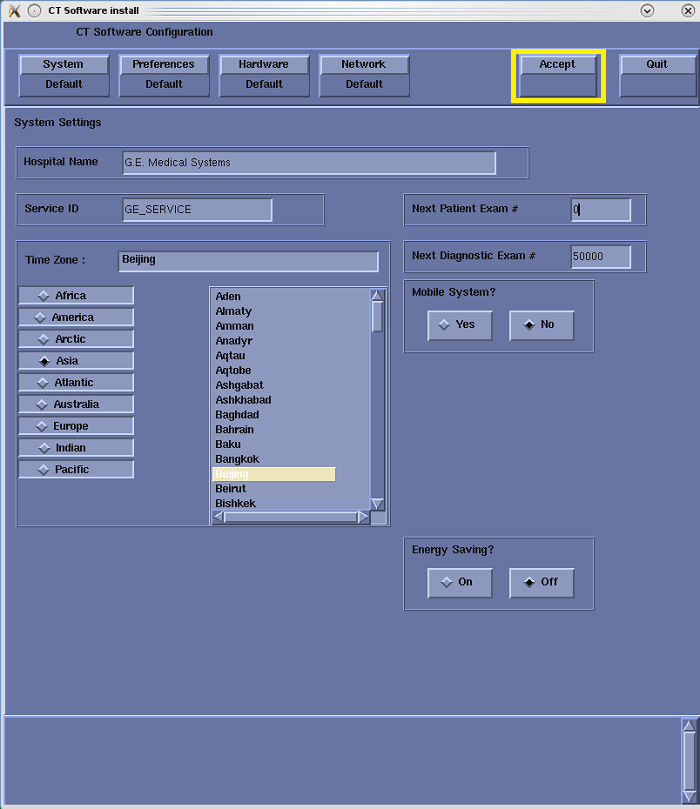The image size is (700, 809).
Task: Choose the Europe time zone region
Action: pyautogui.click(x=75, y=426)
